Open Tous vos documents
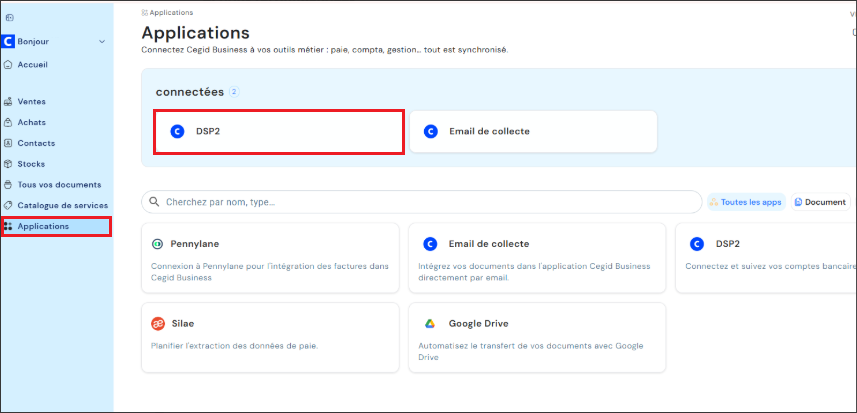 (x=59, y=185)
